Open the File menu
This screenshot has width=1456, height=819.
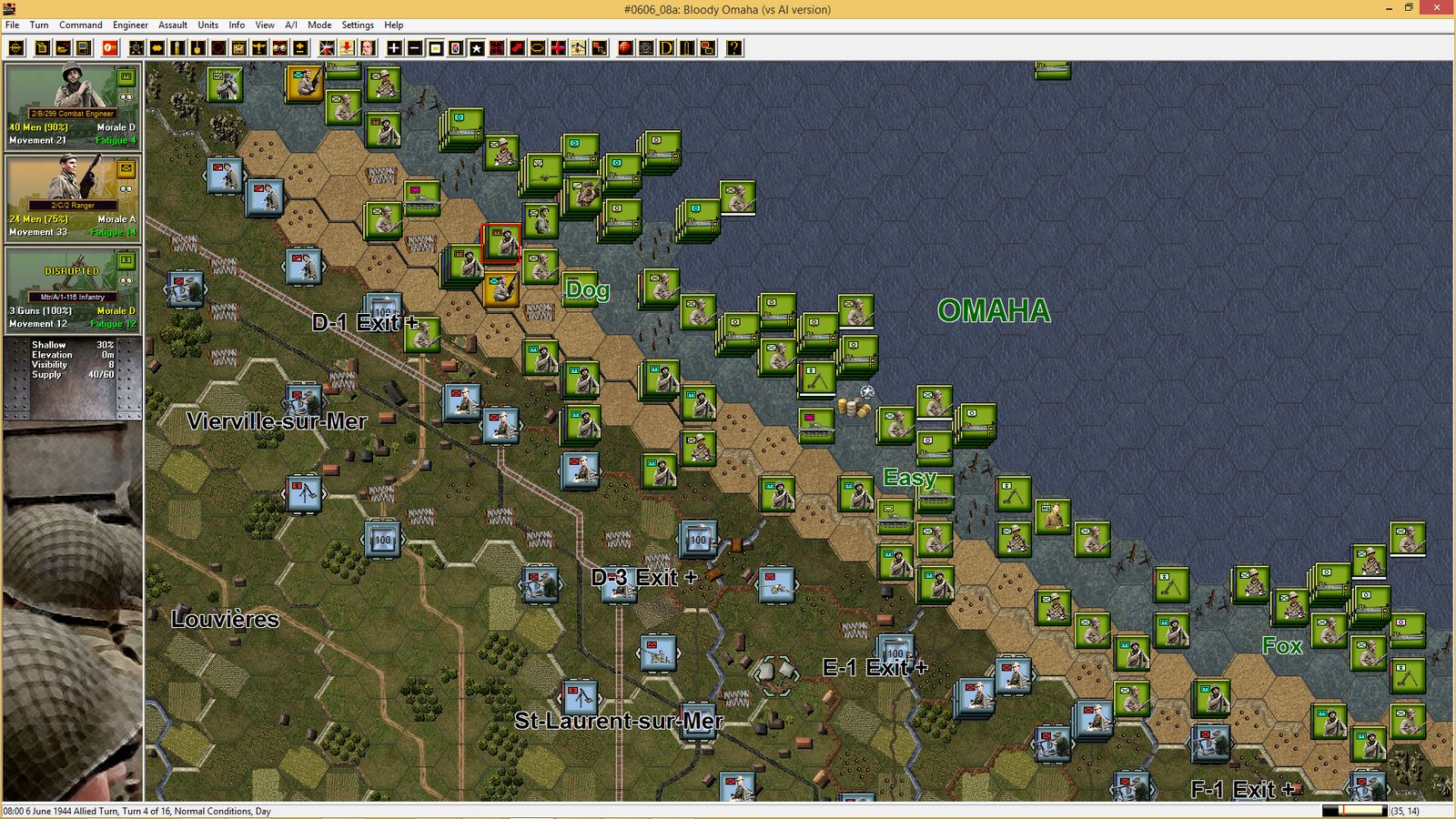coord(12,25)
